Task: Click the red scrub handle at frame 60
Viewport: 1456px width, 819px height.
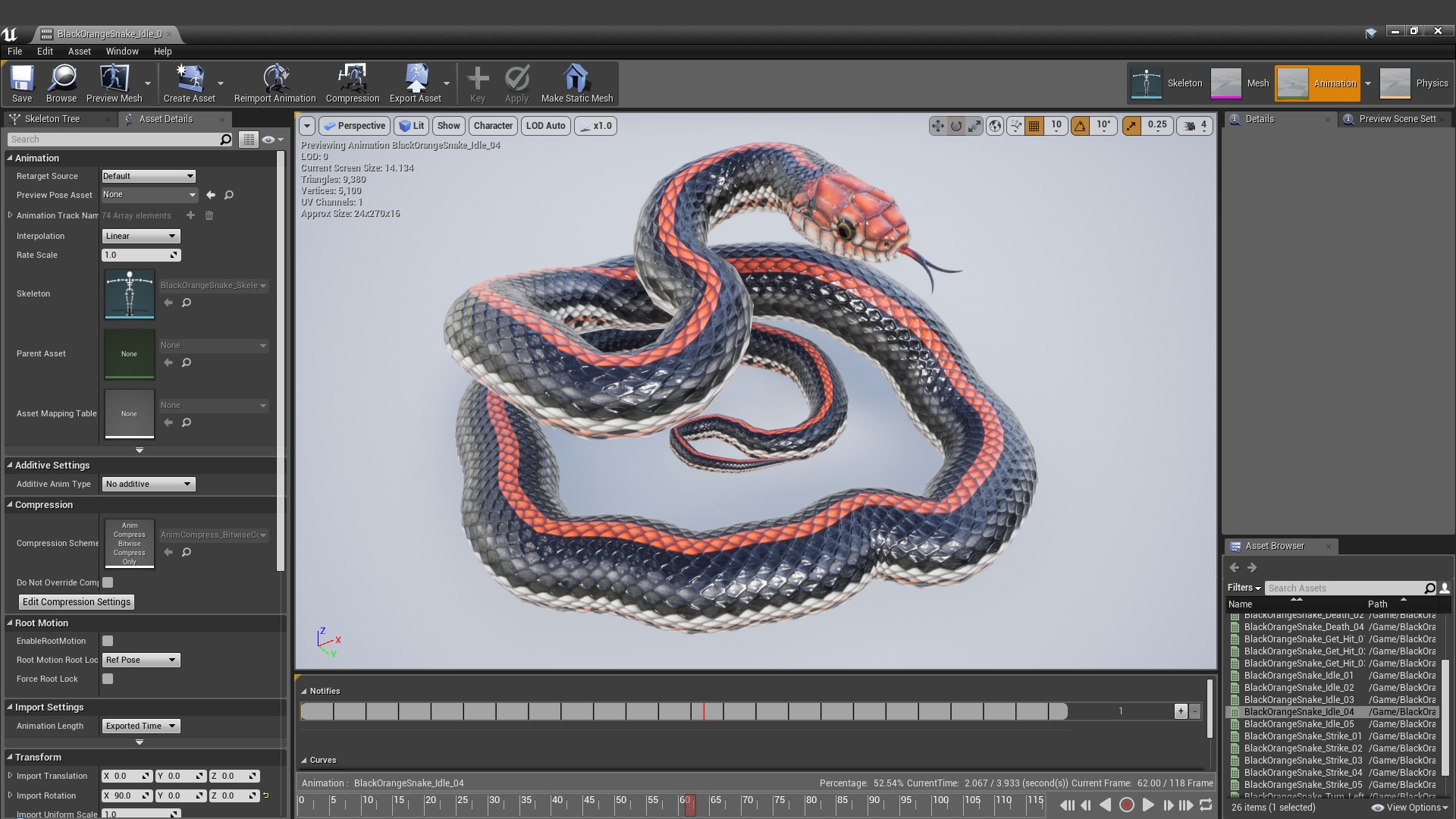Action: (690, 805)
